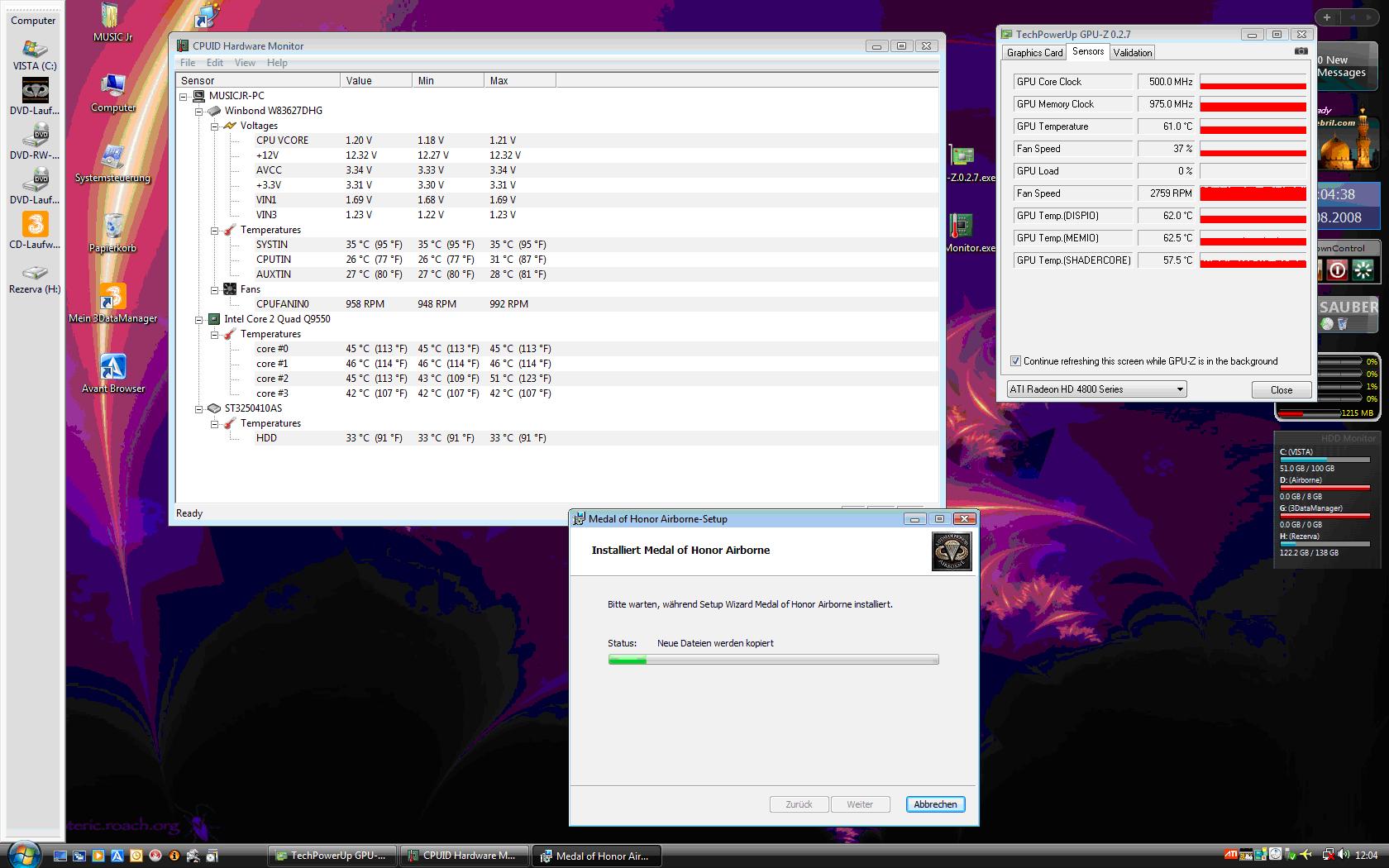This screenshot has width=1389, height=868.
Task: Click the volume speaker tray icon
Action: (x=1343, y=855)
